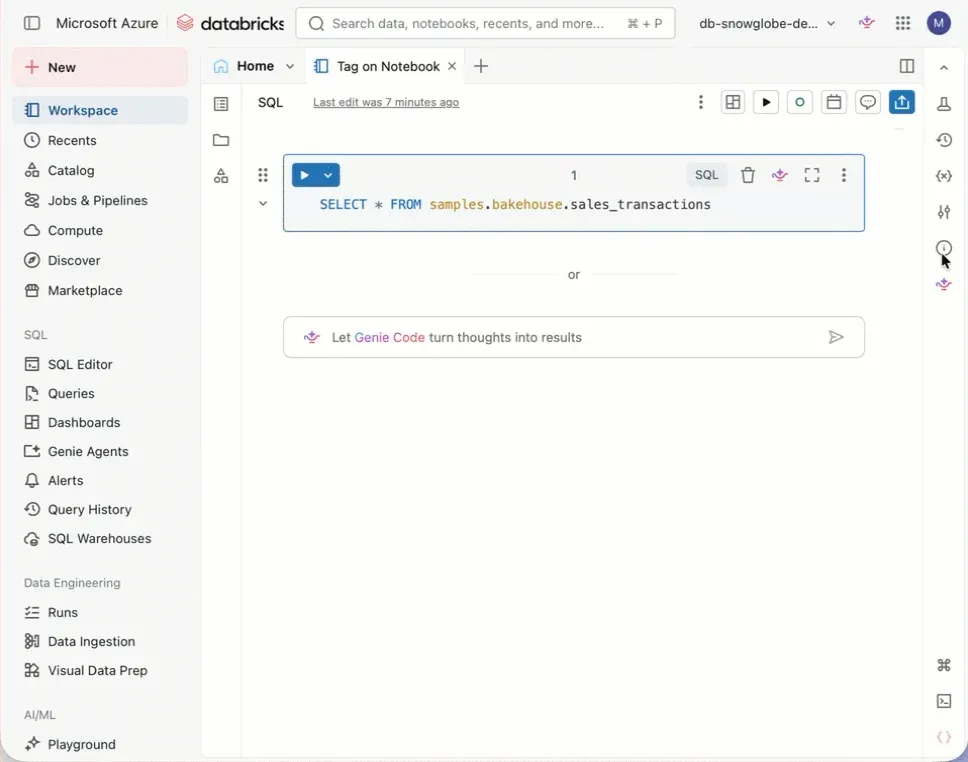Open Marketplace
The image size is (968, 762).
(100, 290)
